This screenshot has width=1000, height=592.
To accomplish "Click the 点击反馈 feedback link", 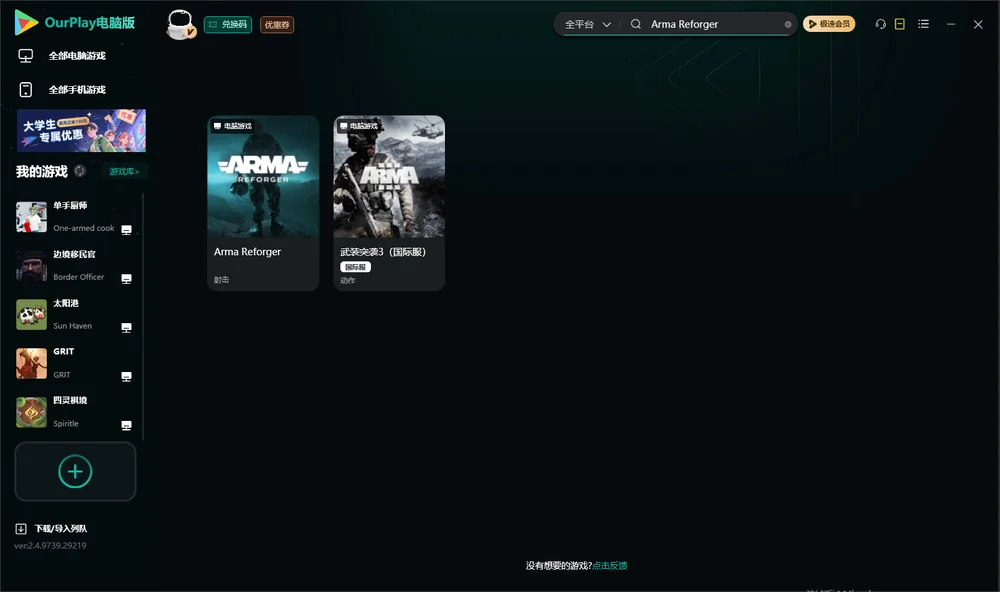I will click(x=610, y=565).
